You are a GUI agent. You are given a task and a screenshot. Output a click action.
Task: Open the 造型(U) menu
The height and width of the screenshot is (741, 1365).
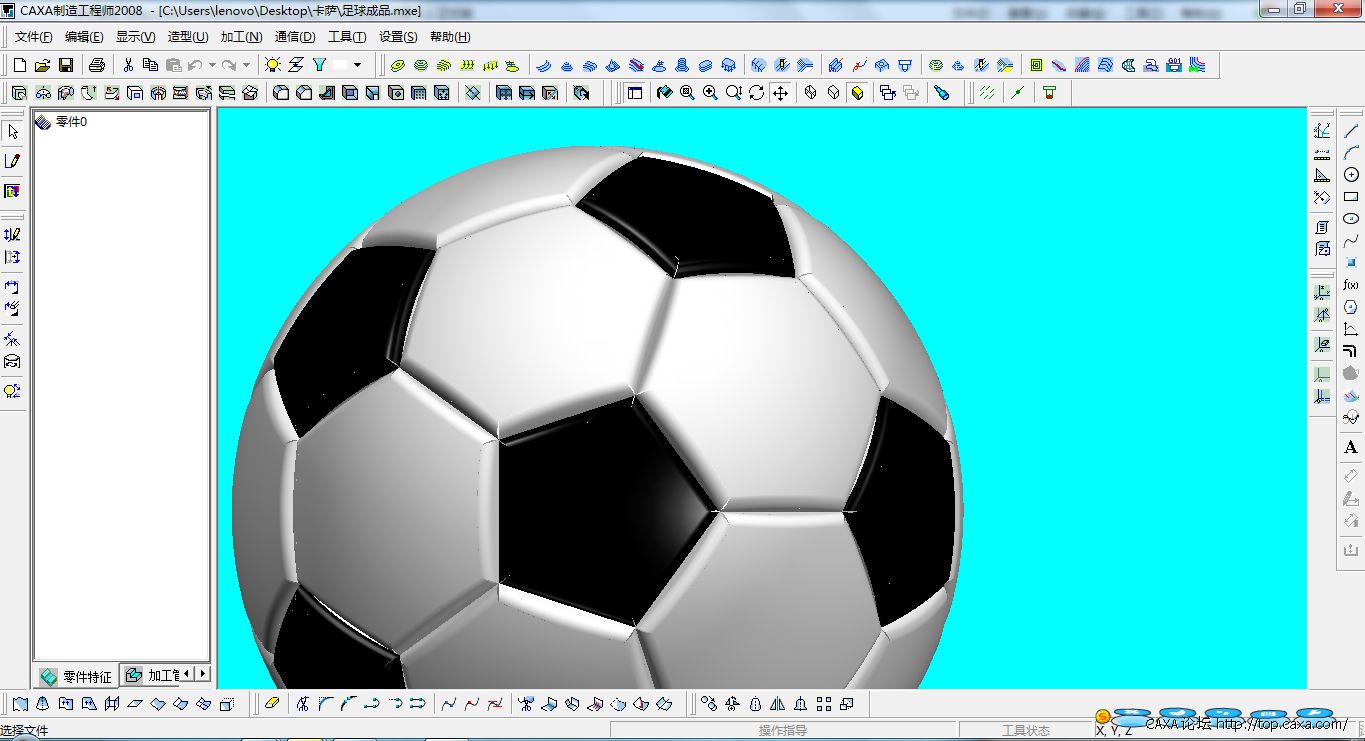pos(188,37)
